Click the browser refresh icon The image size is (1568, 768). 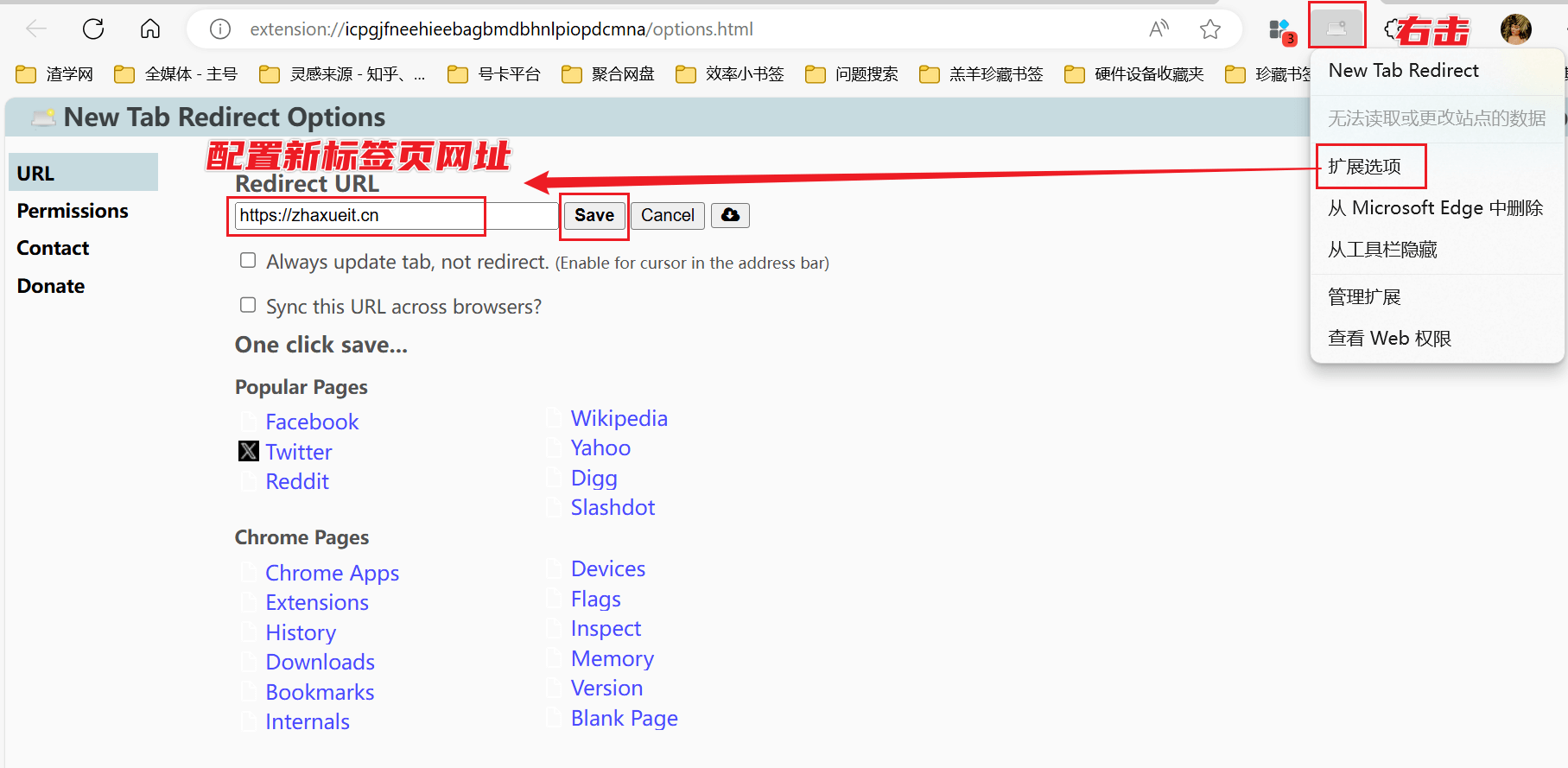click(93, 29)
